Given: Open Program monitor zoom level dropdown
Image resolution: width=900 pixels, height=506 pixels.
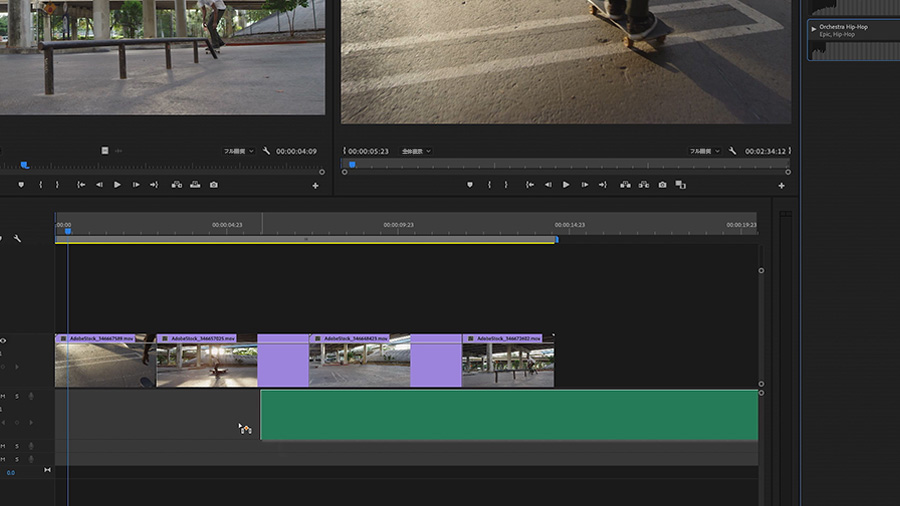Looking at the screenshot, I should tap(415, 151).
